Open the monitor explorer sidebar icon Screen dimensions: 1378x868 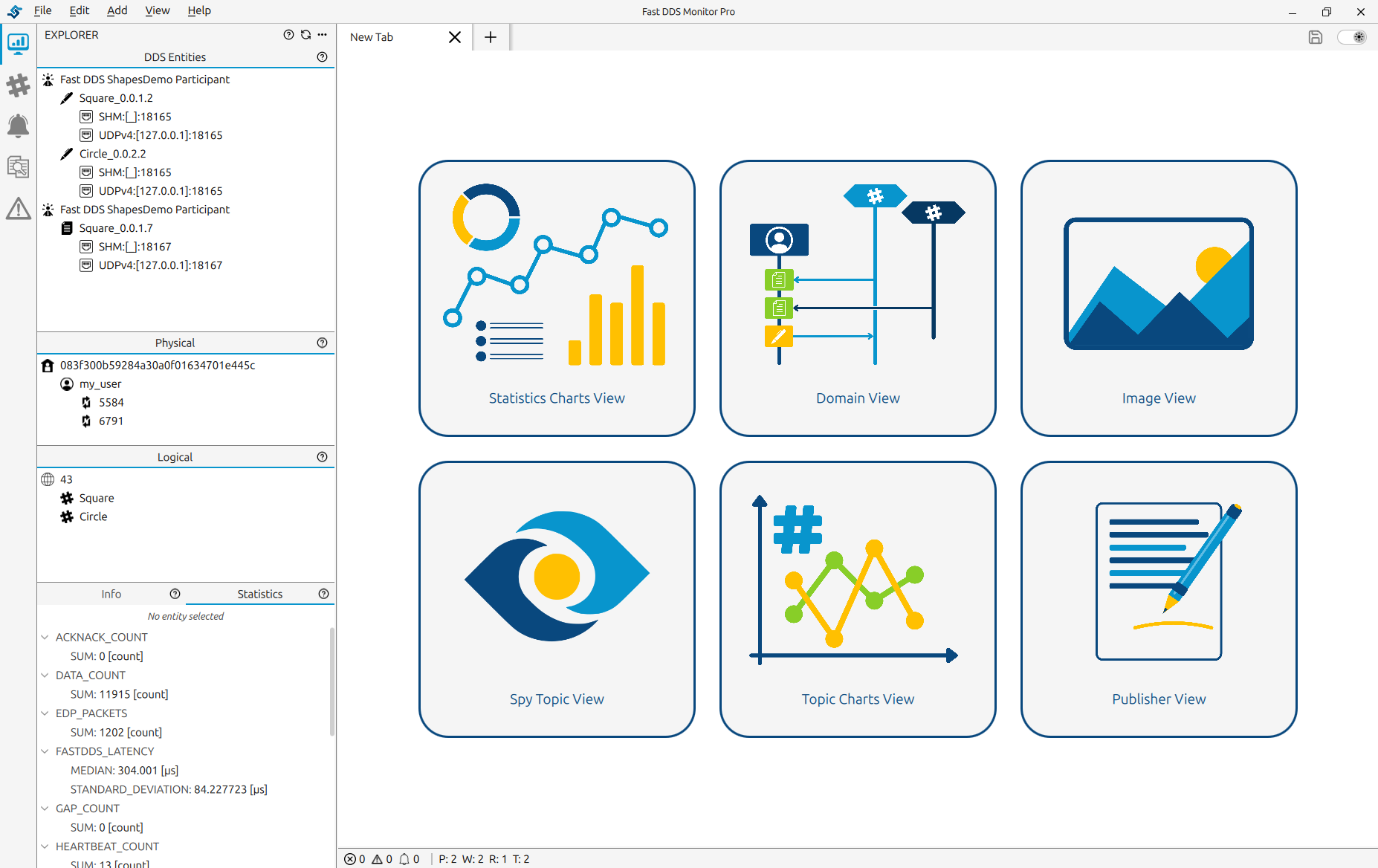pyautogui.click(x=18, y=44)
